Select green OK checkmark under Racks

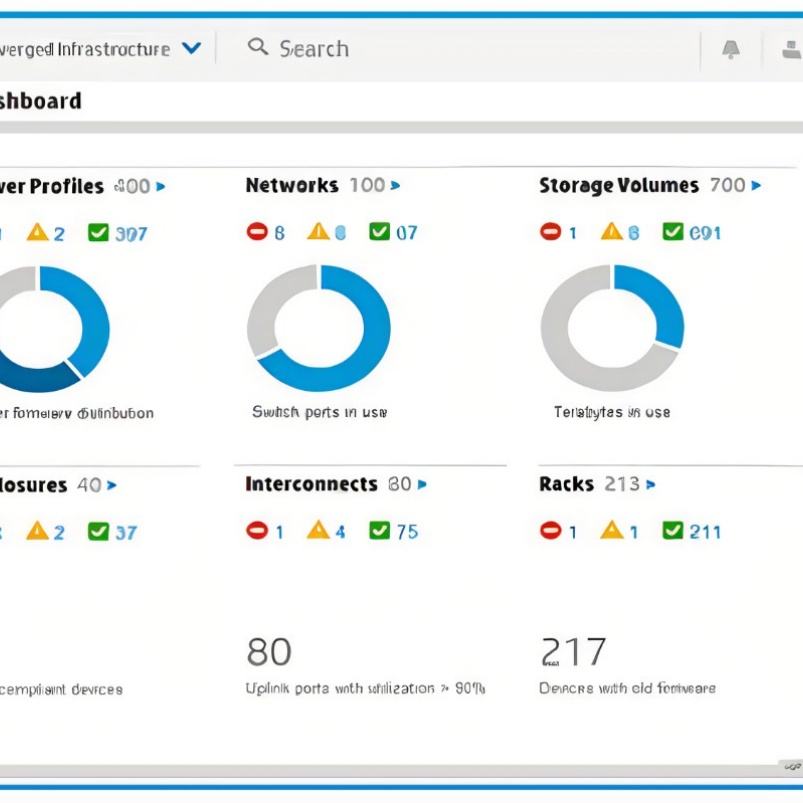pyautogui.click(x=674, y=531)
